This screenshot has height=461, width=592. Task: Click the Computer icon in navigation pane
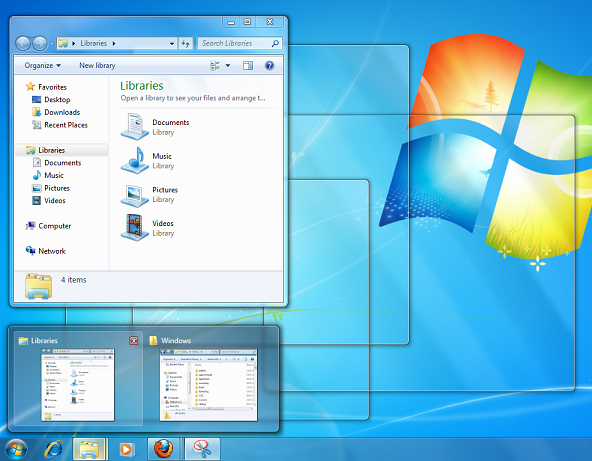click(30, 226)
